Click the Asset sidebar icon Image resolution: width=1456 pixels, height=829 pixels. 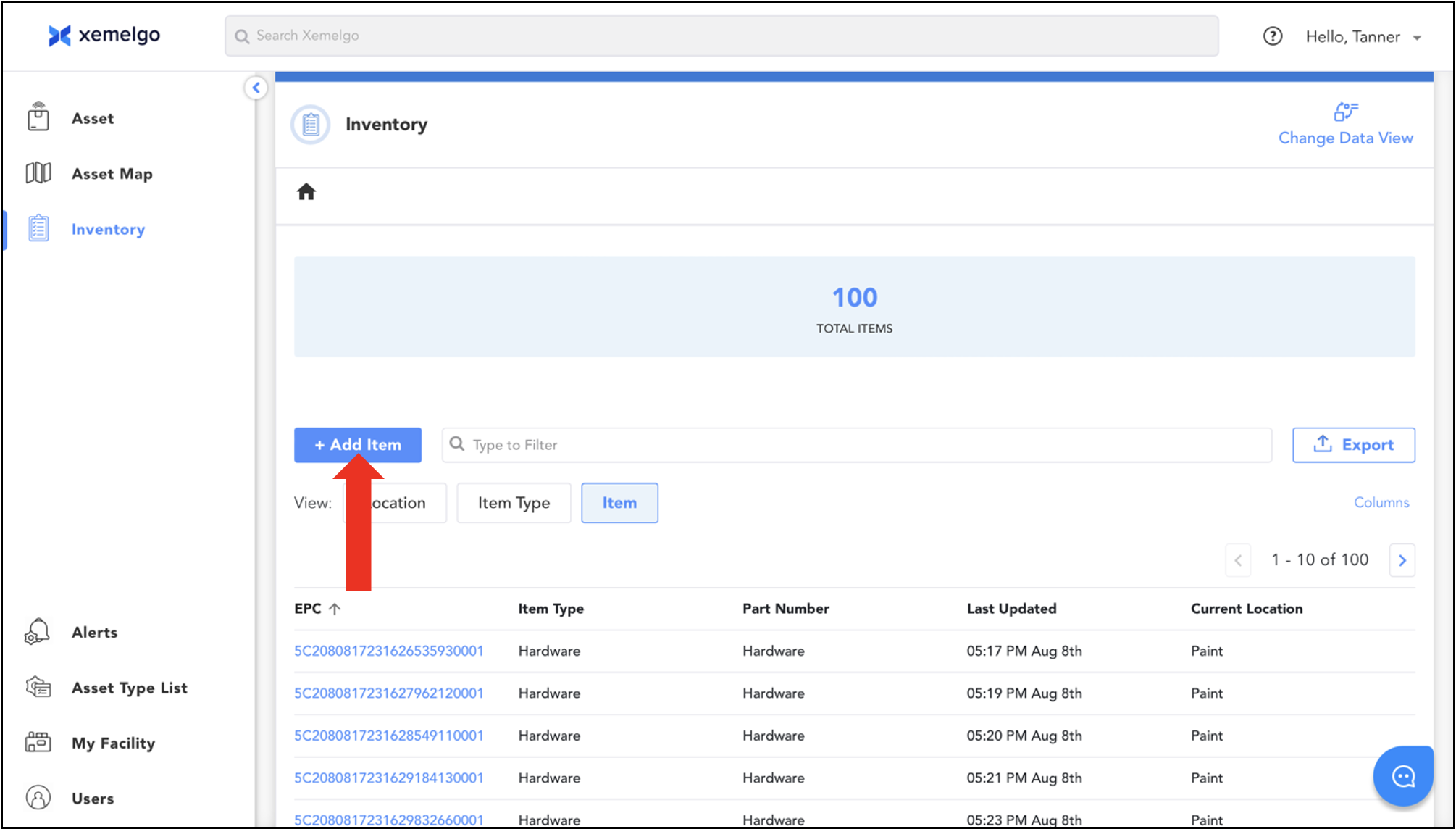coord(38,117)
